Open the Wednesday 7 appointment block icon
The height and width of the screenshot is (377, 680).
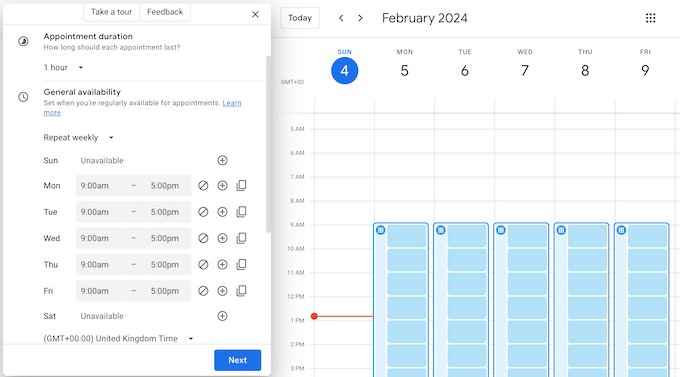click(x=500, y=230)
